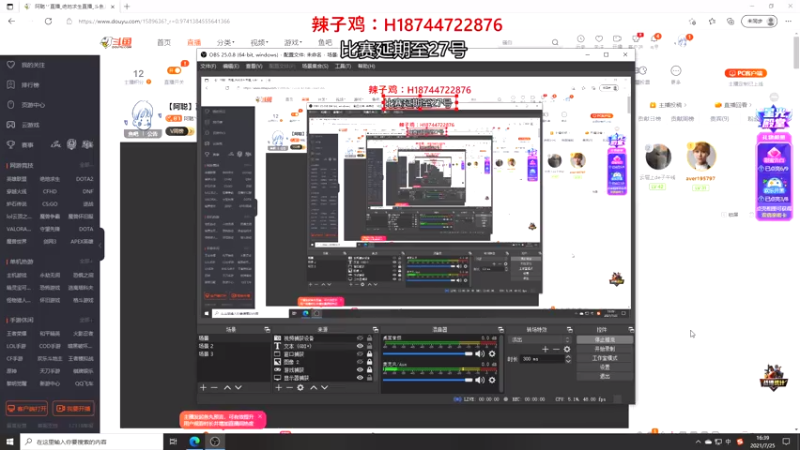The image size is (800, 450).
Task: Open the scene transition type dropdown
Action: [x=540, y=340]
